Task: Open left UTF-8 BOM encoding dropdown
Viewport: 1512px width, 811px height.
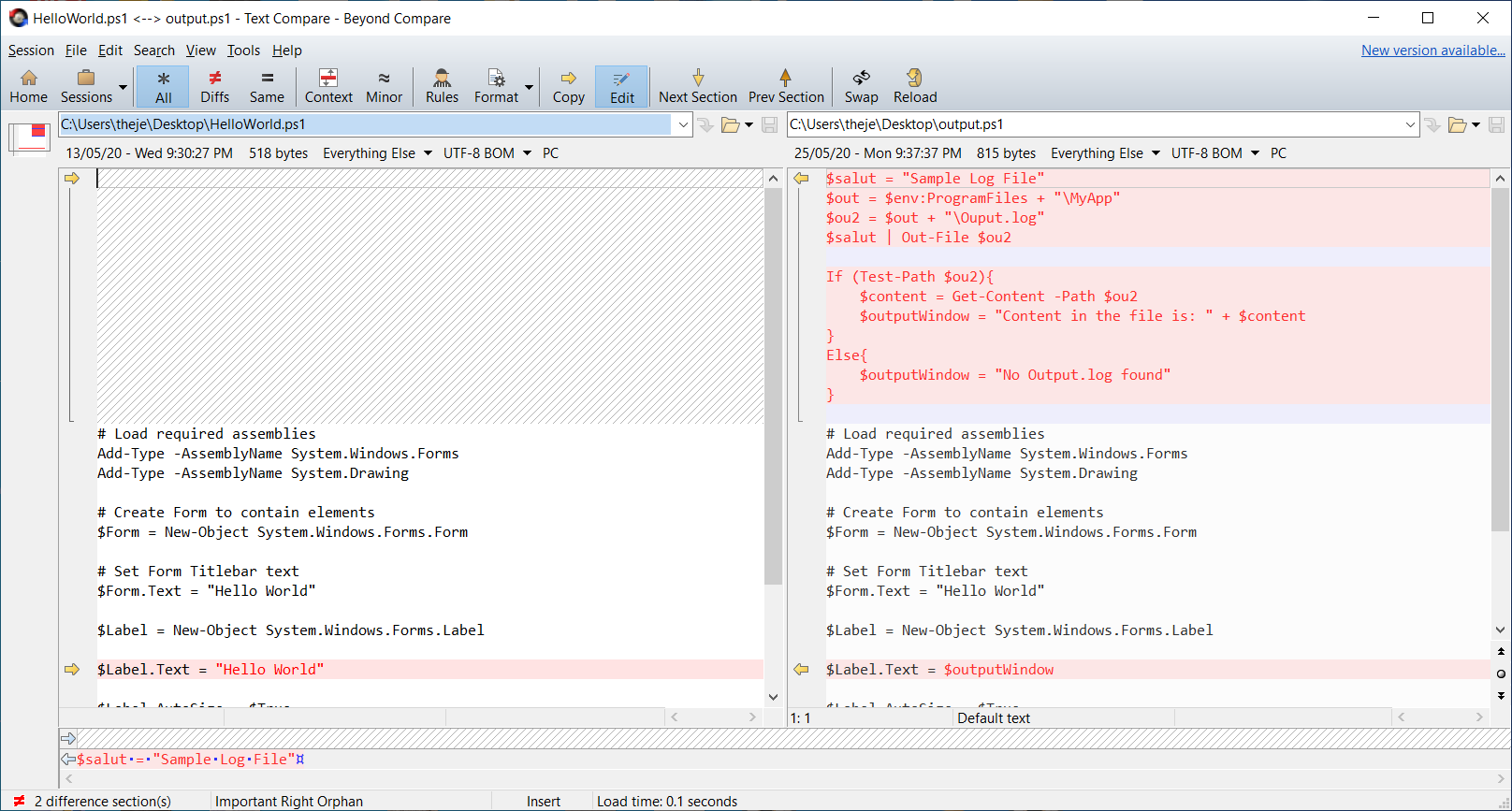Action: [487, 153]
